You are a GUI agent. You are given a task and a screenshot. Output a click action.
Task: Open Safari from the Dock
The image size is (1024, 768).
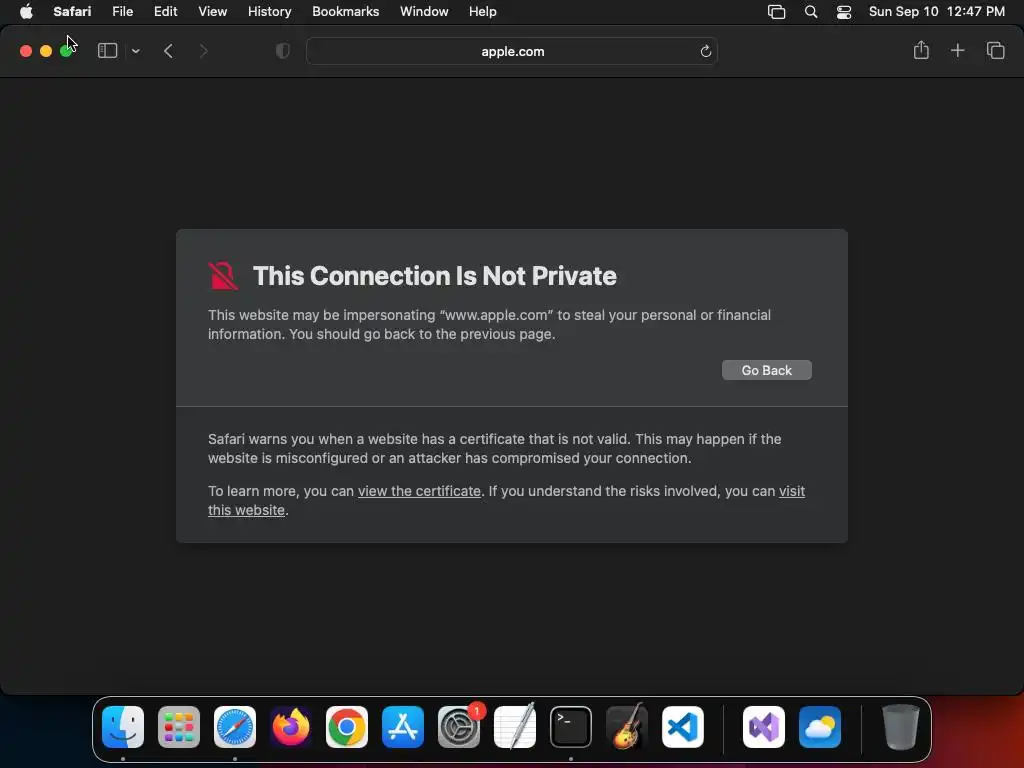(235, 727)
